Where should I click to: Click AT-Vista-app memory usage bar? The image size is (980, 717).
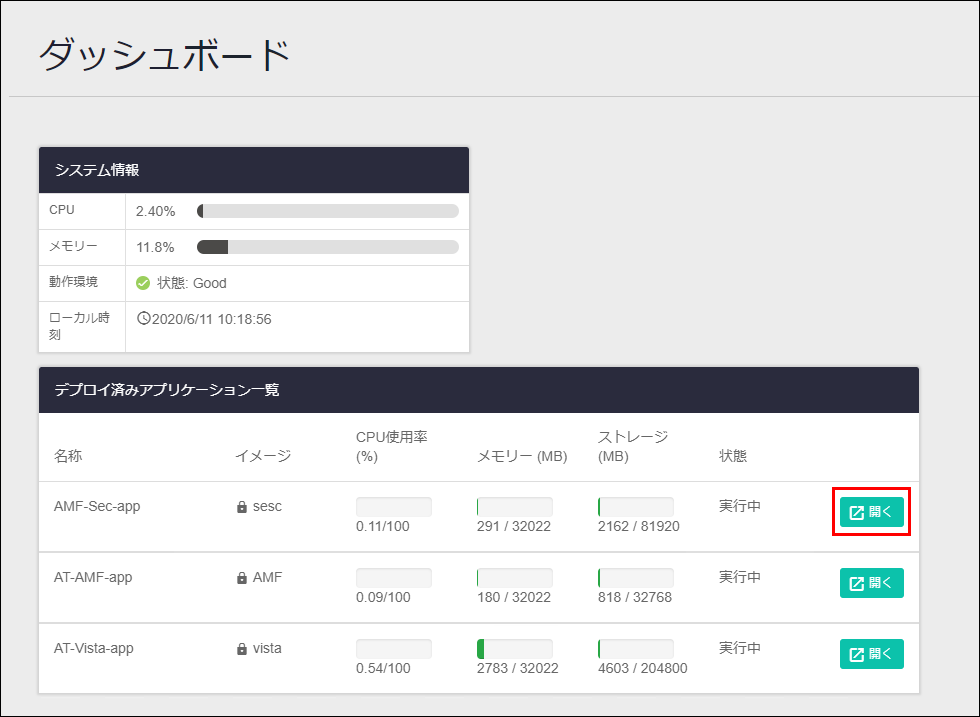pyautogui.click(x=514, y=649)
